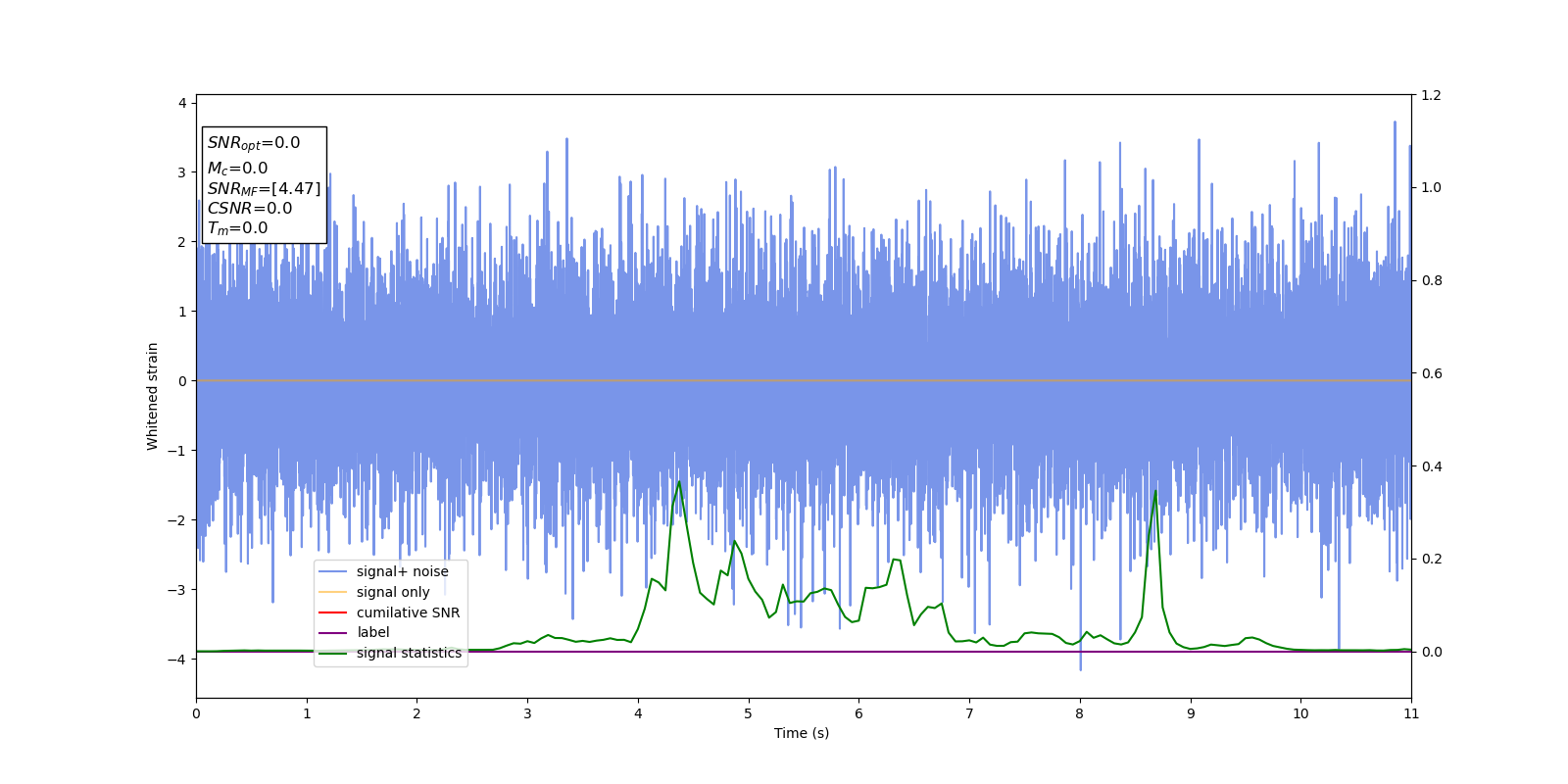Click the x-axis tick label 8
Image resolution: width=1568 pixels, height=784 pixels.
[x=1080, y=713]
